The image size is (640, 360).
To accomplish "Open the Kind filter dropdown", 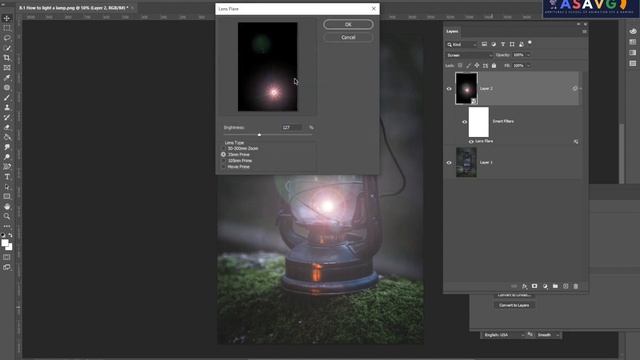I will pos(461,44).
